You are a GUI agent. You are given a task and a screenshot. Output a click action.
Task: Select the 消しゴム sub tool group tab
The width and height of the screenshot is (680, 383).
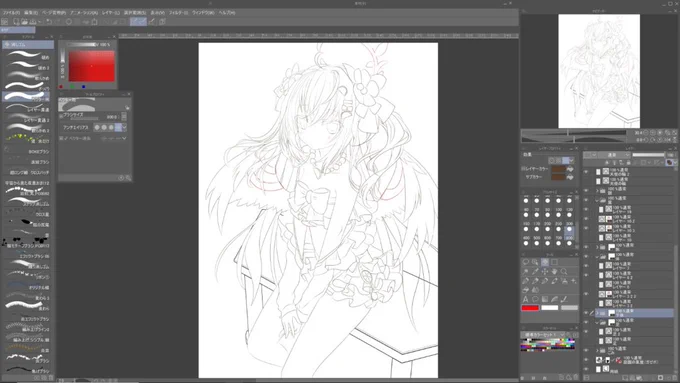point(28,44)
